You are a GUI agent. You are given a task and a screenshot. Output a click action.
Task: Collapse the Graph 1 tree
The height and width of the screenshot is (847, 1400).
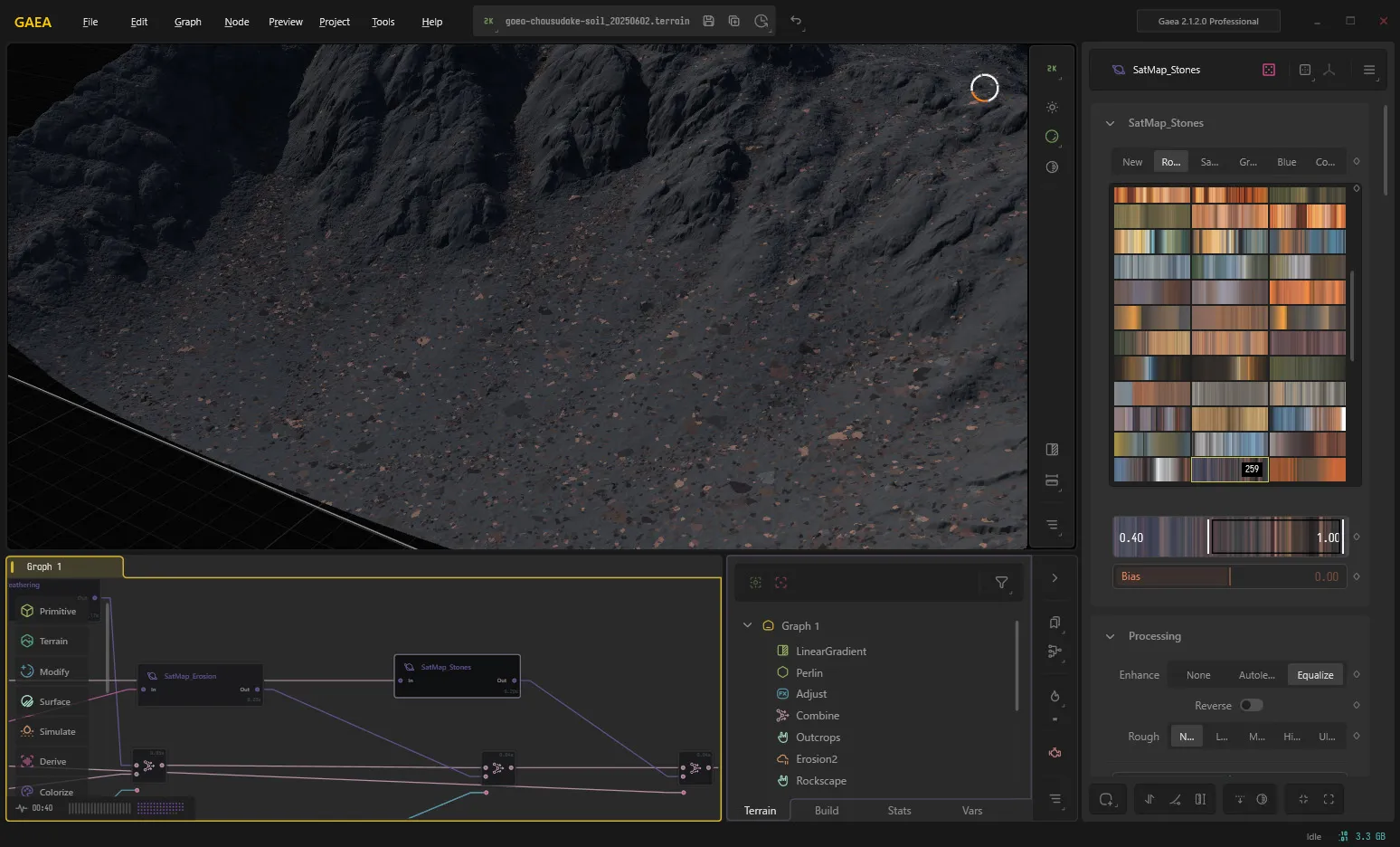(747, 625)
